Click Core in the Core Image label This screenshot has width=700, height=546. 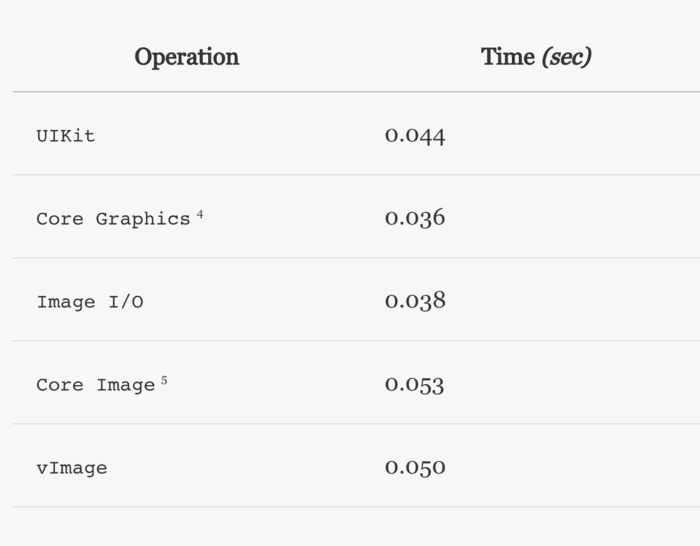(x=60, y=385)
